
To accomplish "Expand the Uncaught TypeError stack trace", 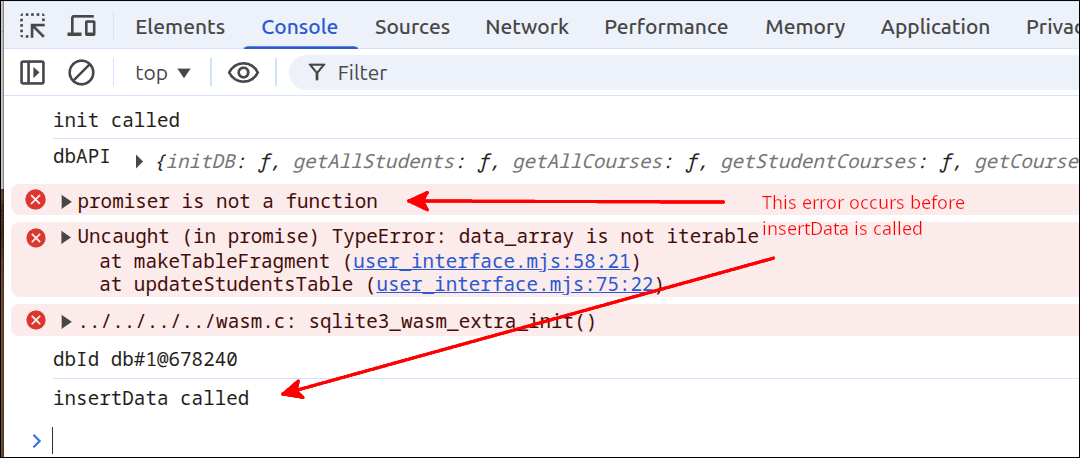I will coord(66,237).
